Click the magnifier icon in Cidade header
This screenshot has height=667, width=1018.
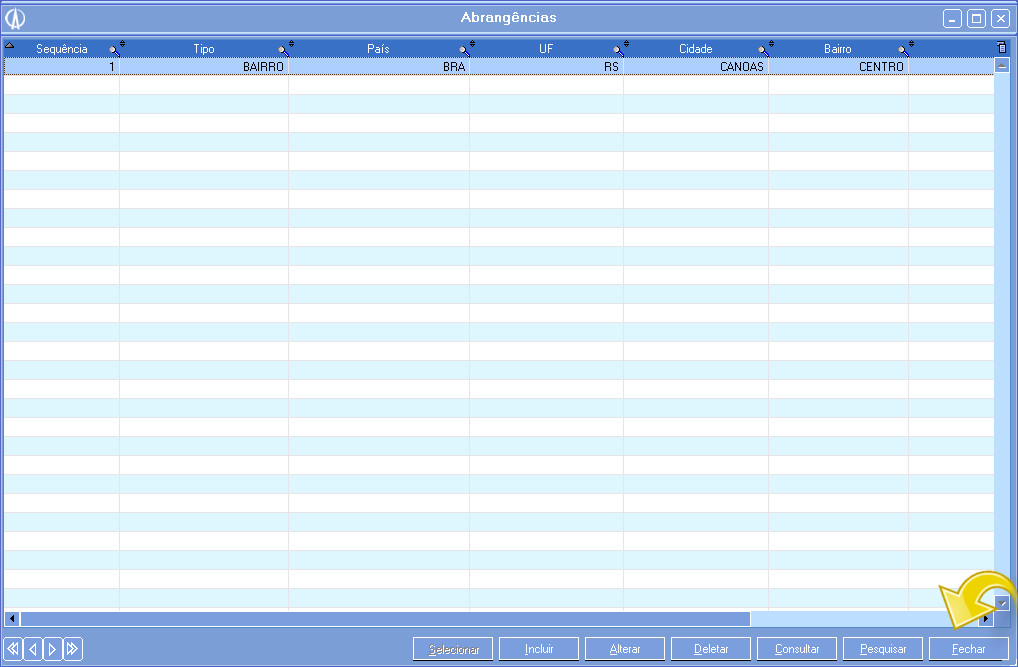click(x=764, y=51)
